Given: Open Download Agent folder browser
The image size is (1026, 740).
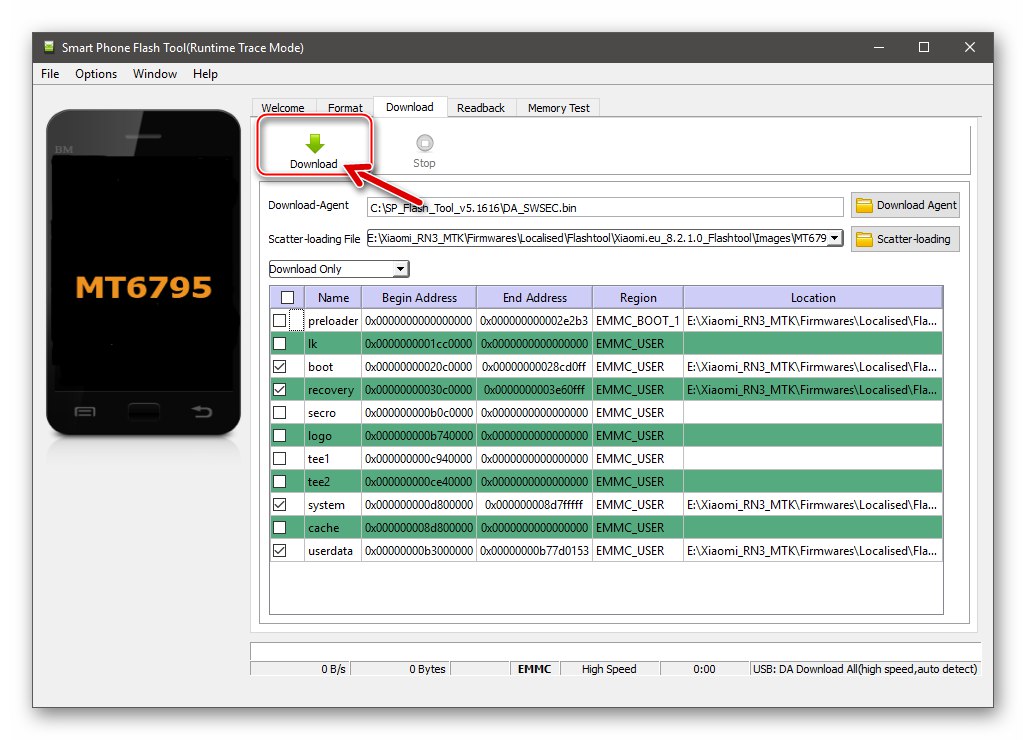Looking at the screenshot, I should [906, 205].
